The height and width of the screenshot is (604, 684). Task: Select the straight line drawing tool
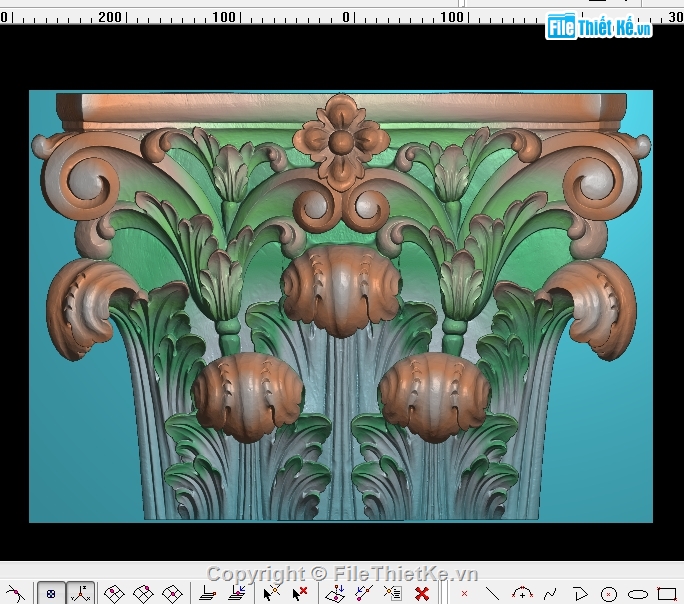pos(492,594)
